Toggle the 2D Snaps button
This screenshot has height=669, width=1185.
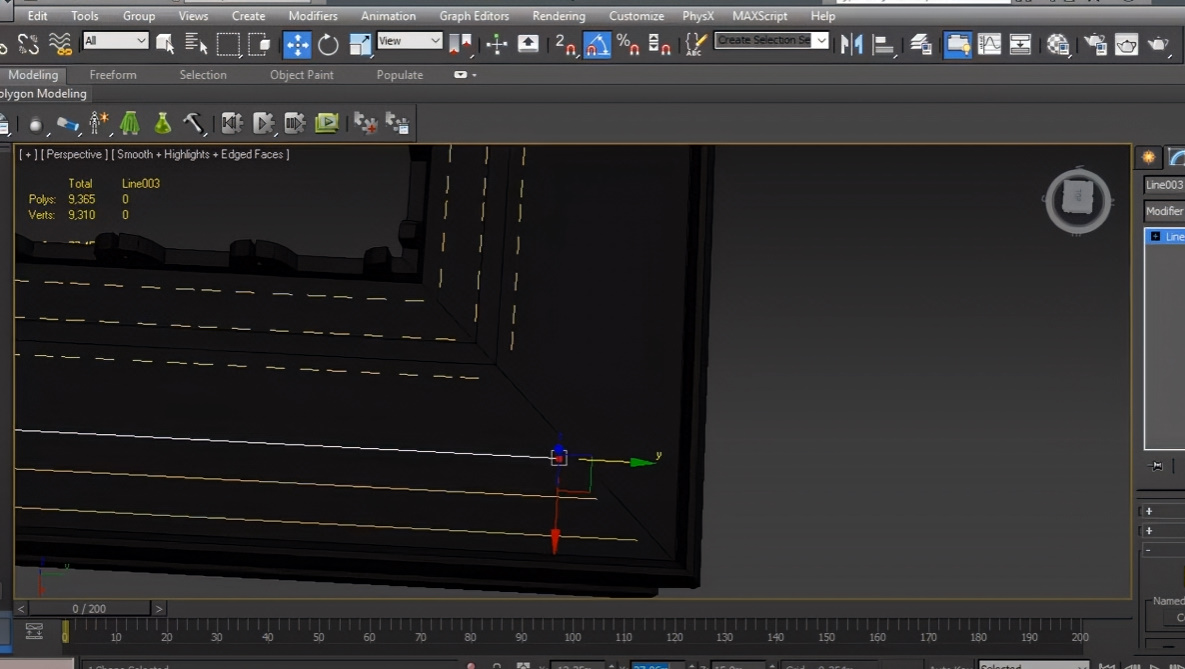pos(565,45)
